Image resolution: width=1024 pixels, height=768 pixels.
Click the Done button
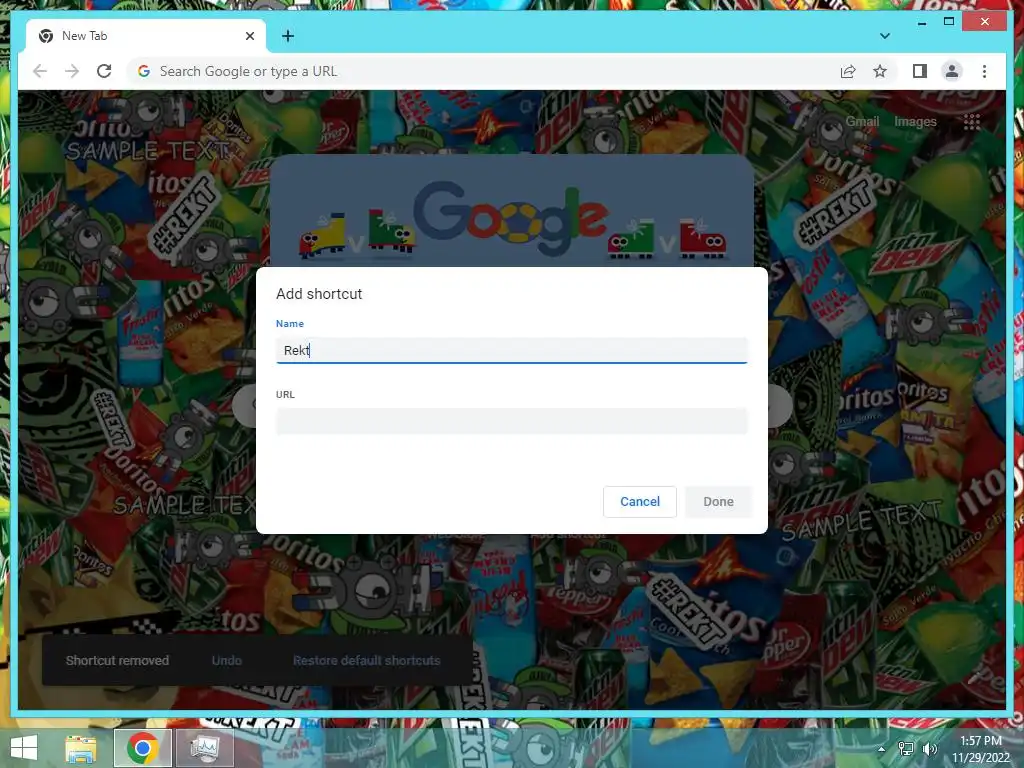(x=718, y=502)
